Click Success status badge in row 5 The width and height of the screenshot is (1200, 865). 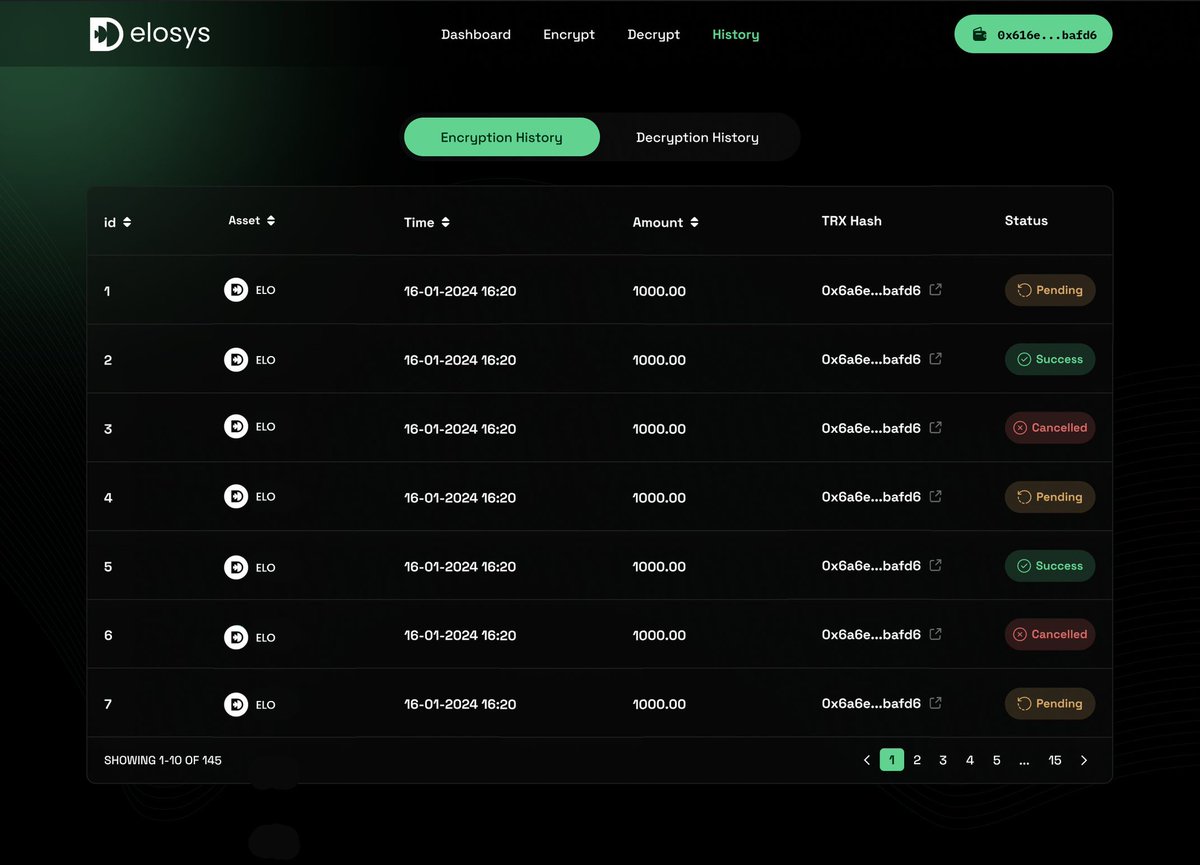[1050, 566]
